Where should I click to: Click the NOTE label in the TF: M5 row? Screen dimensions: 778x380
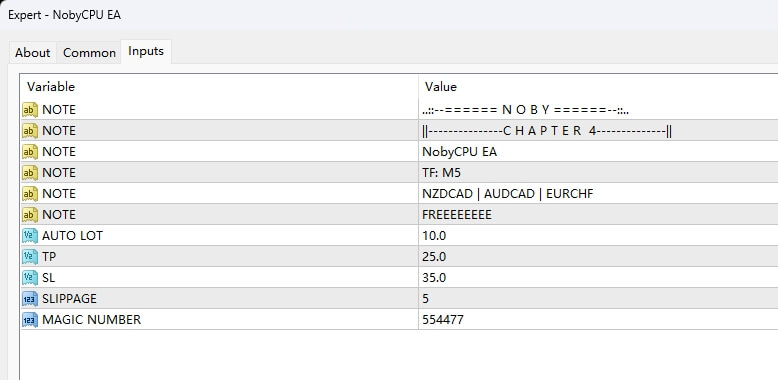pyautogui.click(x=59, y=173)
